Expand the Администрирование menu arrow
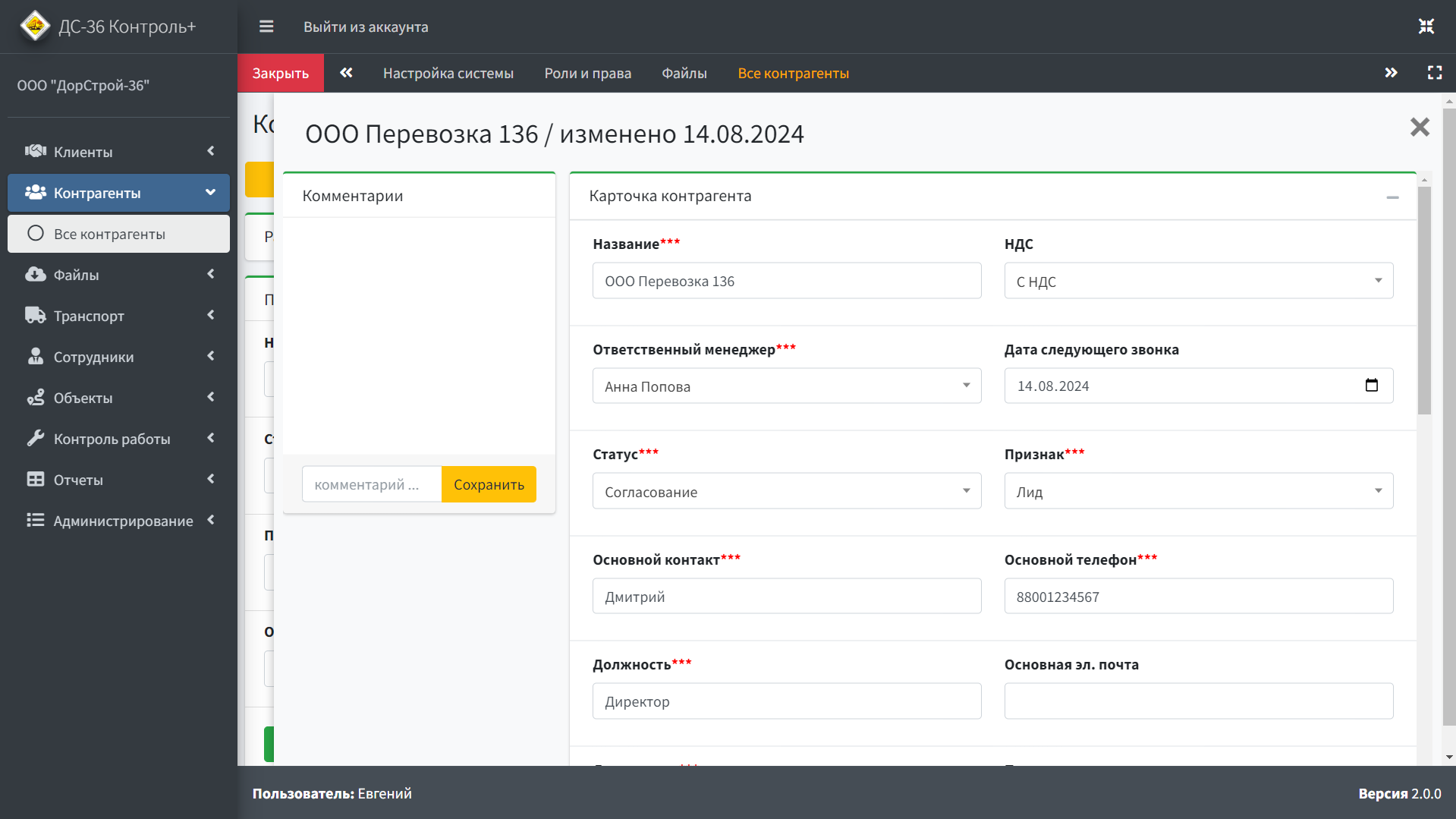 pos(211,520)
